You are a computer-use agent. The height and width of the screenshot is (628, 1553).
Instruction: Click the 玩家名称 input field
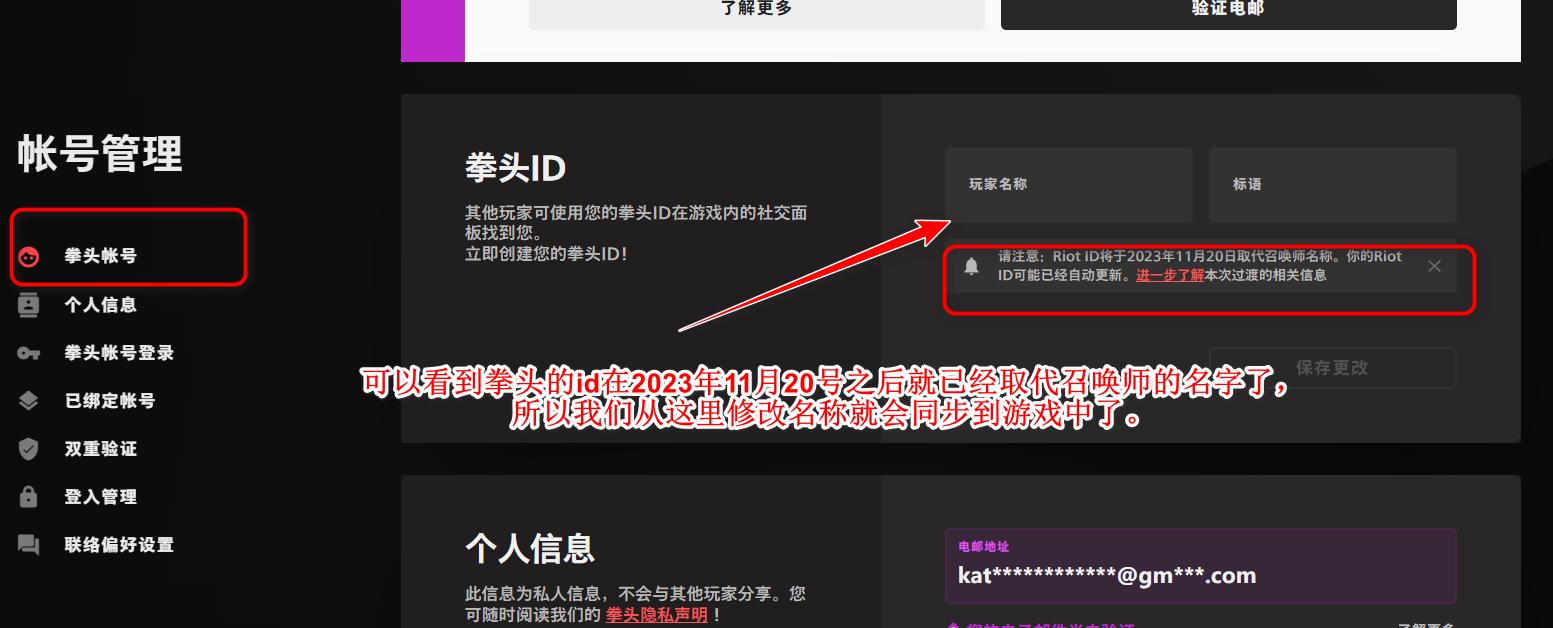pos(1068,185)
